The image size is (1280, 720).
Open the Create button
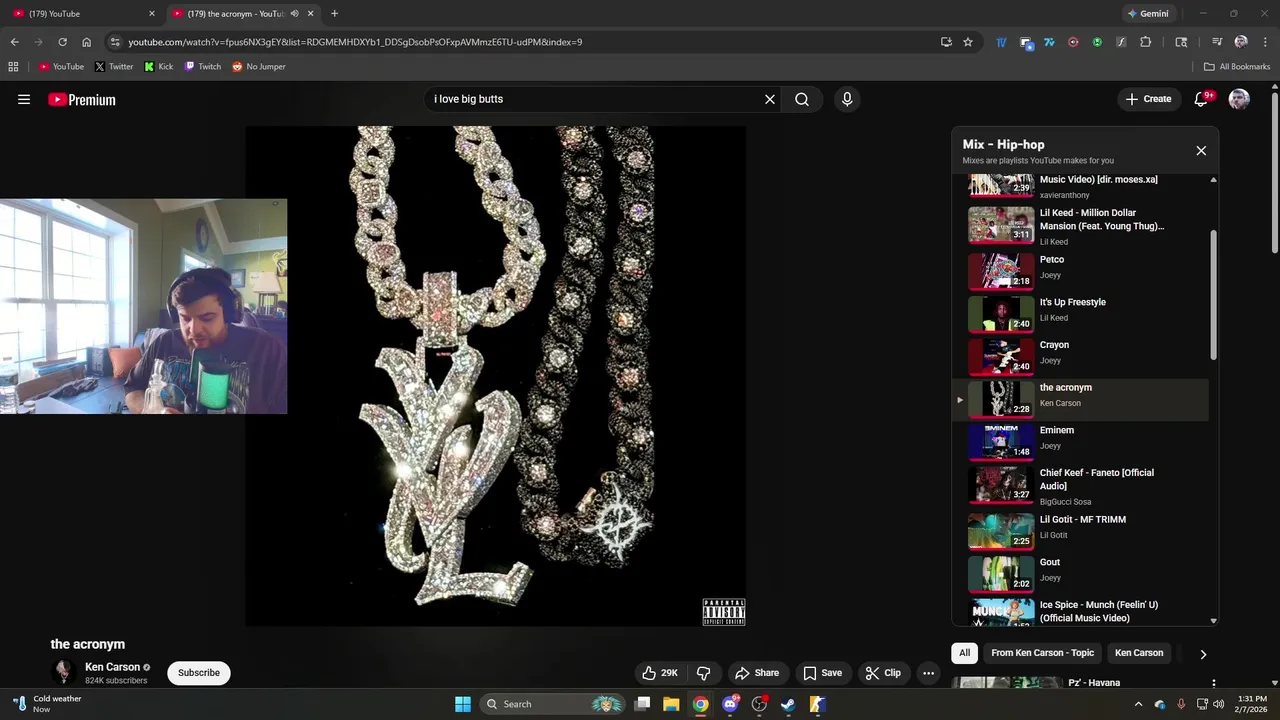coord(1148,99)
